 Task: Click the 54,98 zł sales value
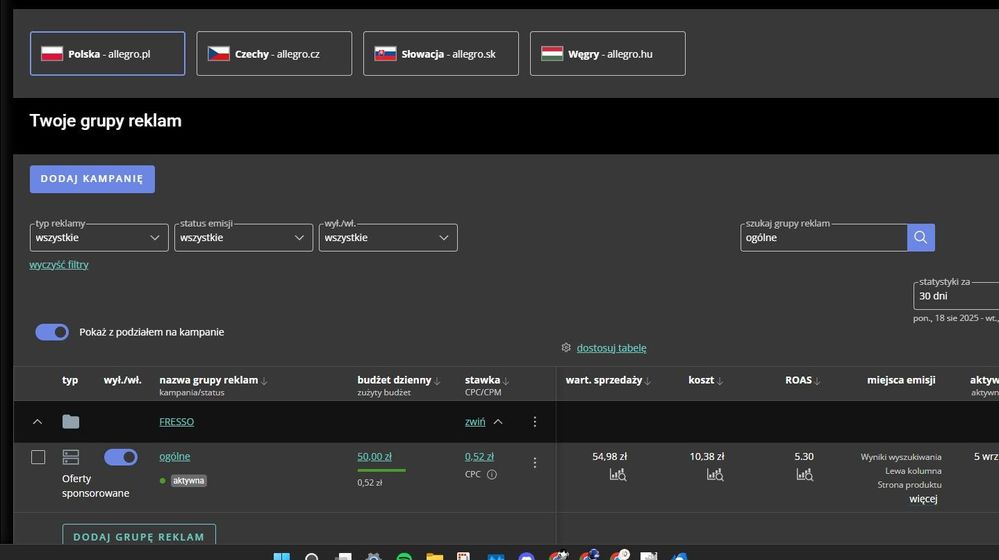[609, 456]
